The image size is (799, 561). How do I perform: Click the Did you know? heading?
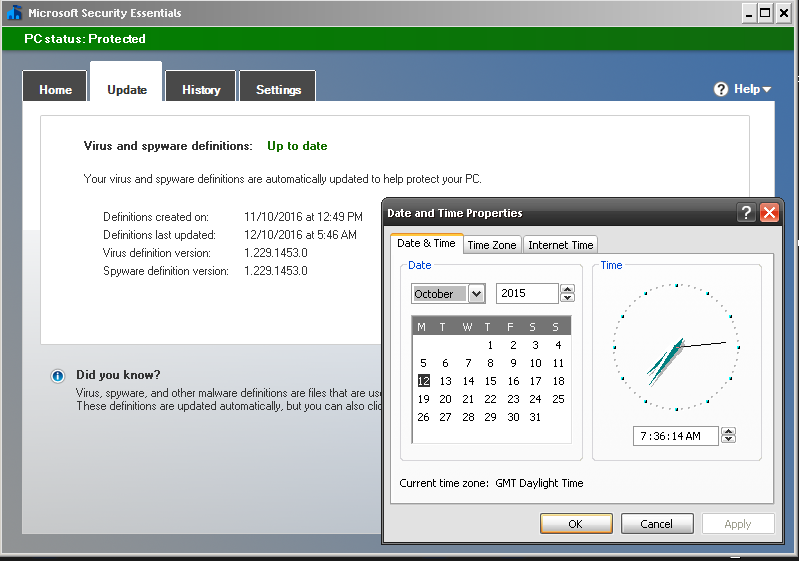tap(118, 375)
